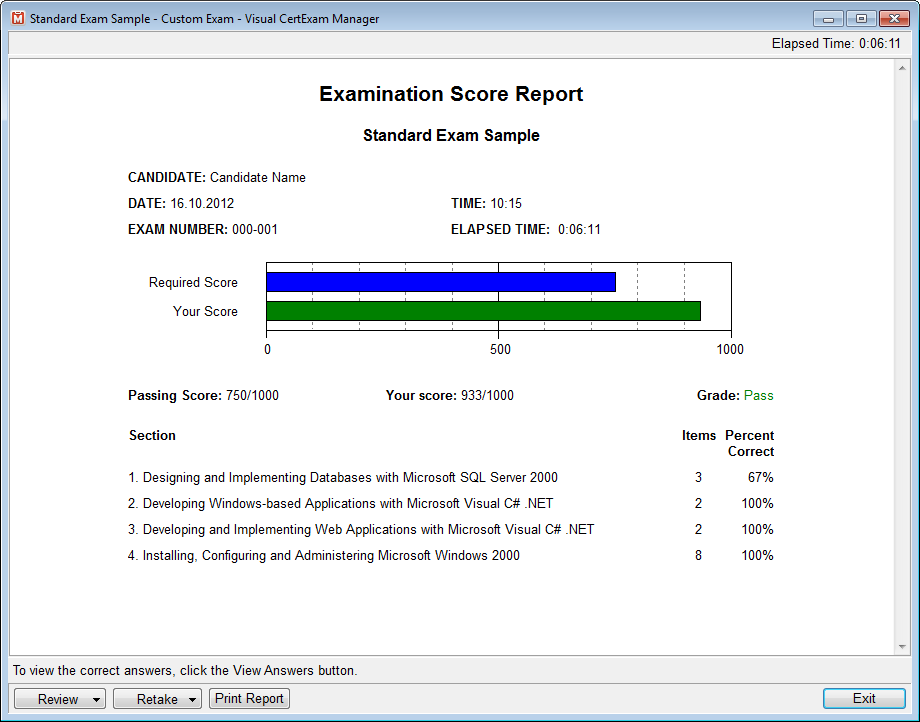Open the Review button dropdown arrow
The image size is (920, 722).
tap(96, 699)
